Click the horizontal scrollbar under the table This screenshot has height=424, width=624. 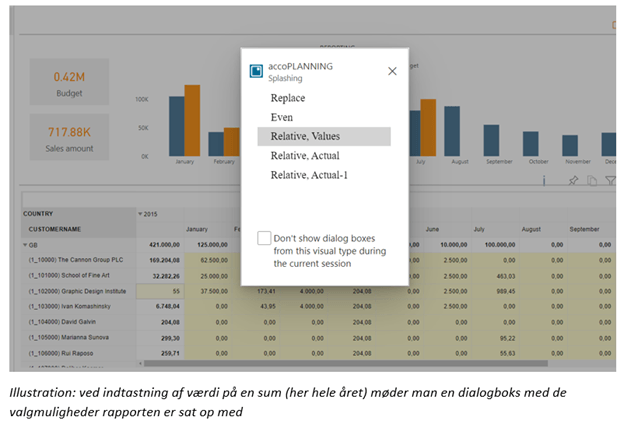coord(345,363)
